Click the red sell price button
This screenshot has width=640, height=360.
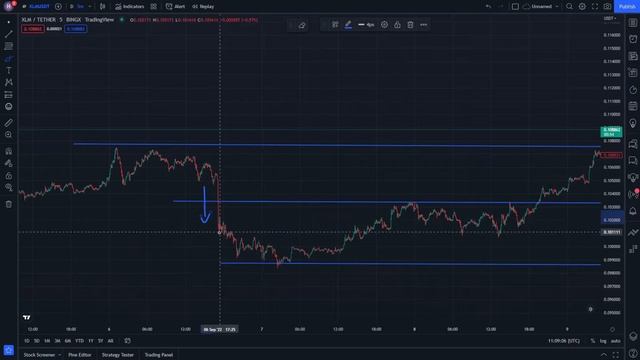click(33, 29)
